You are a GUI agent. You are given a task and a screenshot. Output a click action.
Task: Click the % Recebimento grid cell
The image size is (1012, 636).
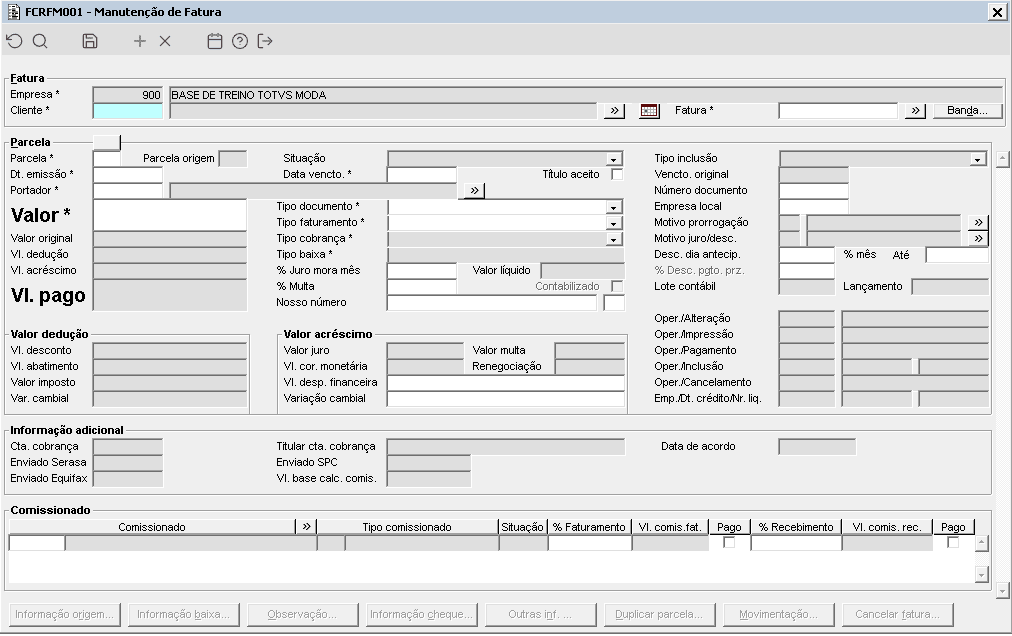[796, 543]
